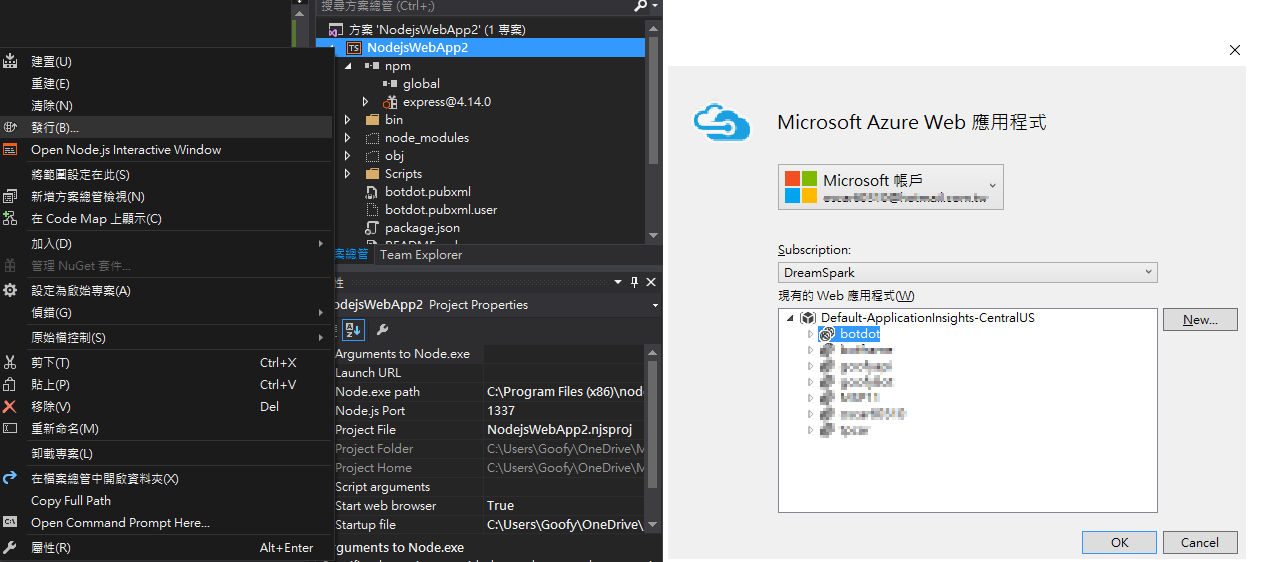Click the Azure cloud logo icon
This screenshot has width=1262, height=562.
pyautogui.click(x=722, y=123)
